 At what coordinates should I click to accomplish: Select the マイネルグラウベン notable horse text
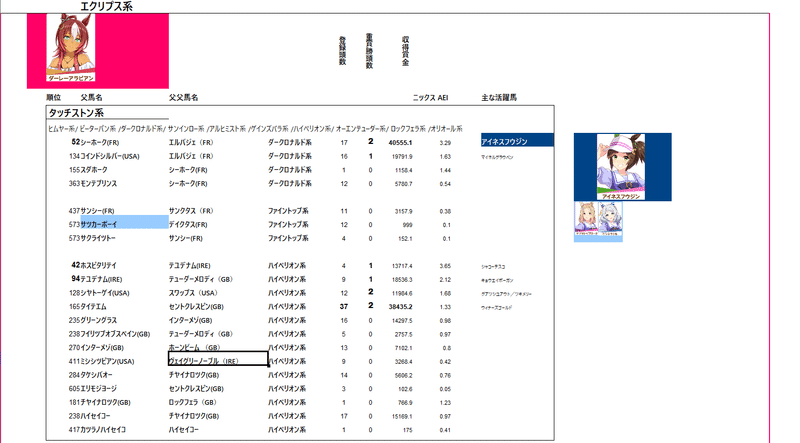pos(497,157)
